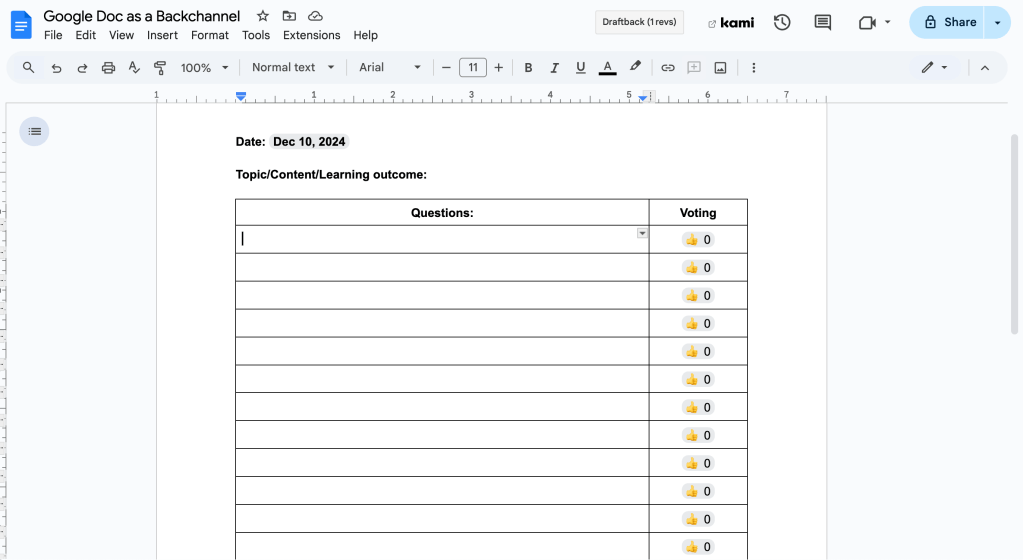The image size is (1023, 560).
Task: Click the font size input field
Action: (x=472, y=68)
